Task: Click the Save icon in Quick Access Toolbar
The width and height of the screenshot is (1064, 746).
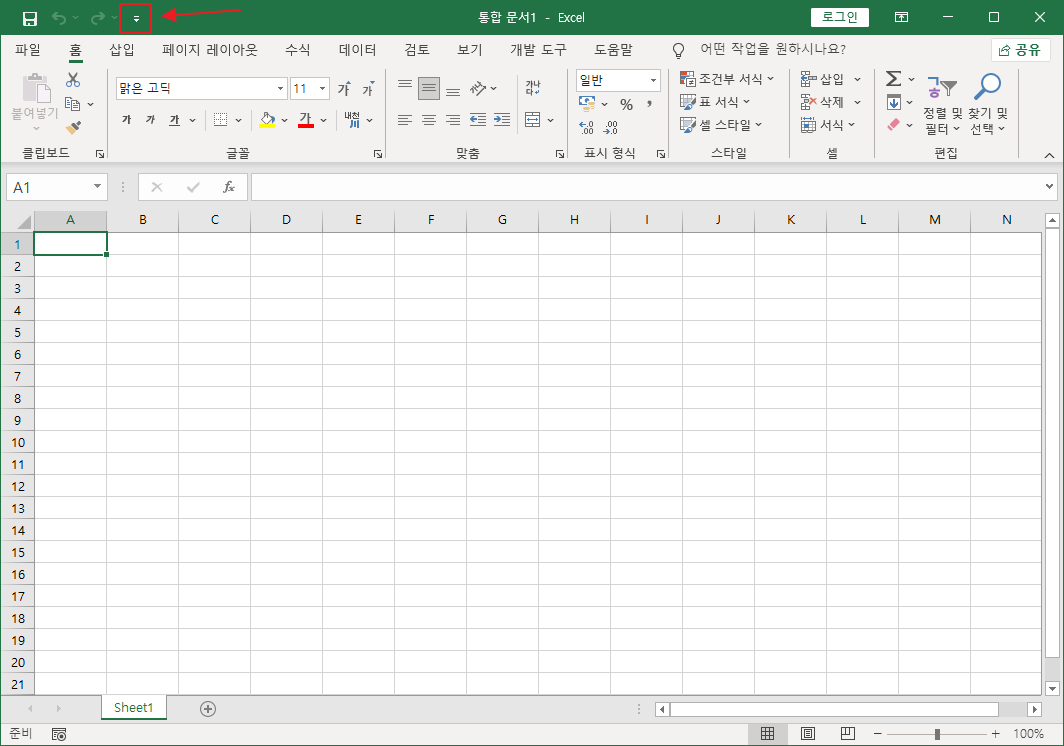Action: click(x=29, y=18)
